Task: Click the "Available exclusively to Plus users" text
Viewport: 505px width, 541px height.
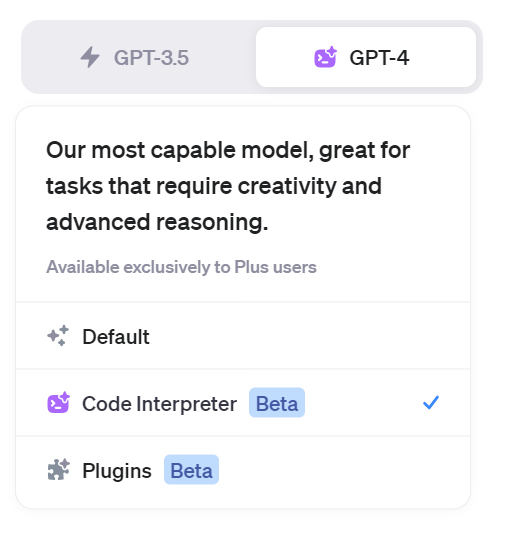Action: tap(181, 267)
